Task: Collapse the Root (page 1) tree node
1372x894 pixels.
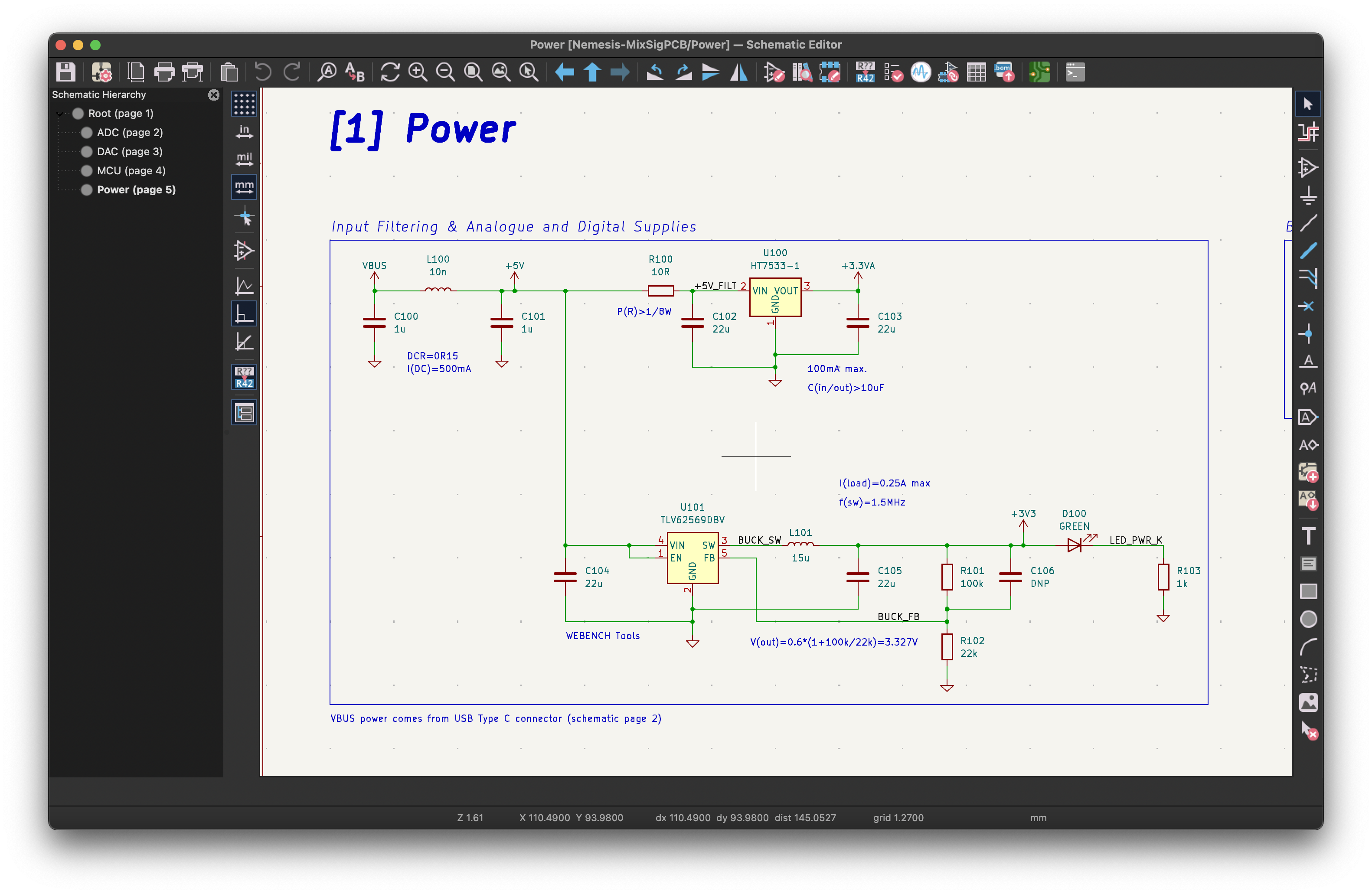Action: click(60, 114)
